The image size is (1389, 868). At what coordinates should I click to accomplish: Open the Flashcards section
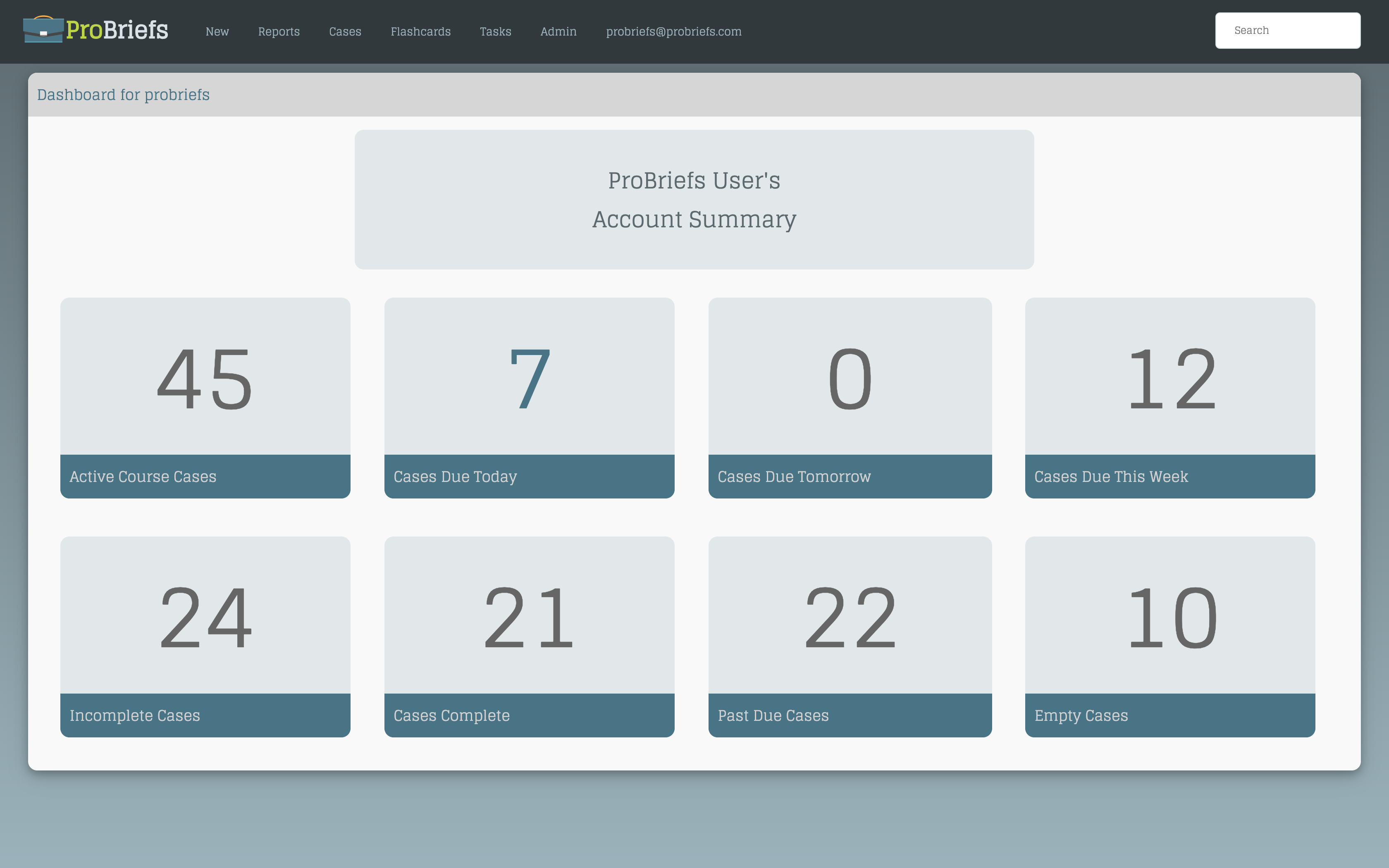pos(421,31)
